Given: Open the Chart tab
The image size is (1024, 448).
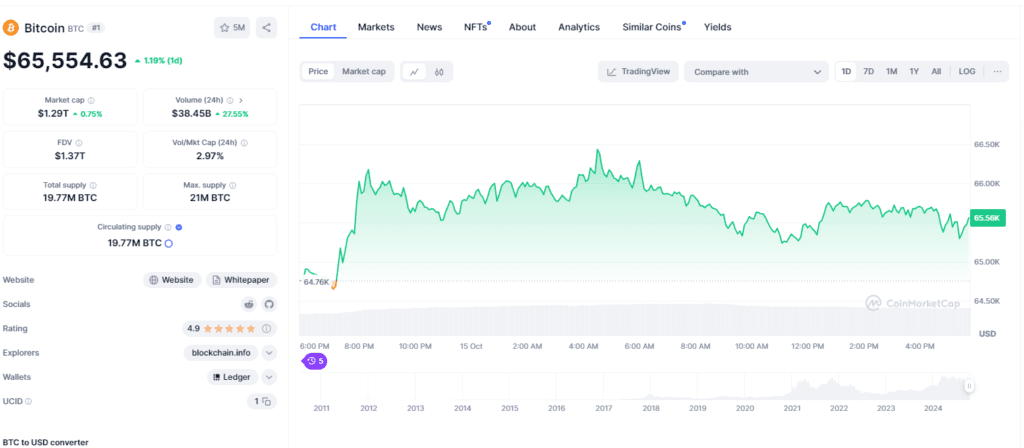Looking at the screenshot, I should point(323,27).
